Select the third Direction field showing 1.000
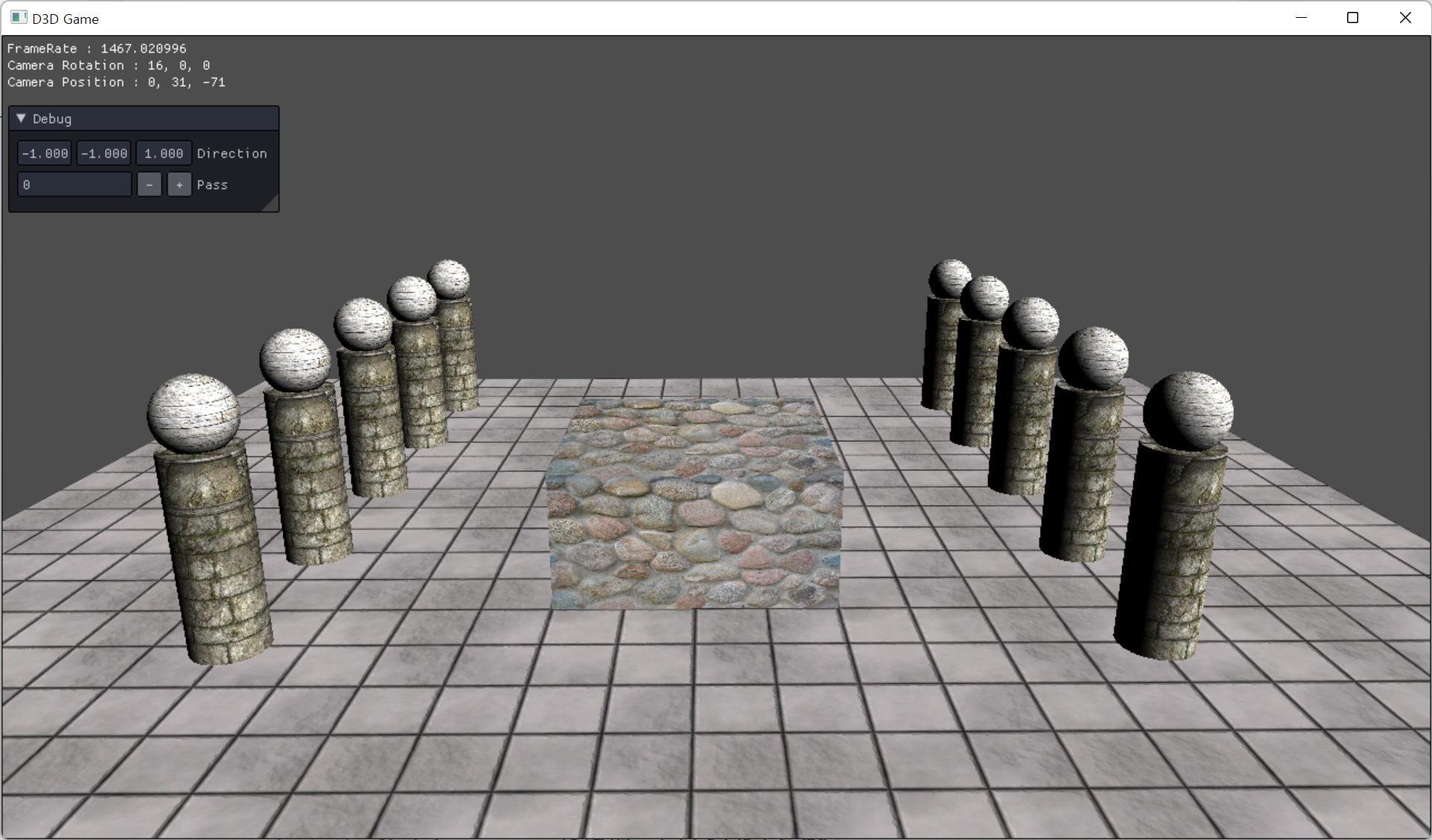Viewport: 1432px width, 840px height. [x=163, y=153]
